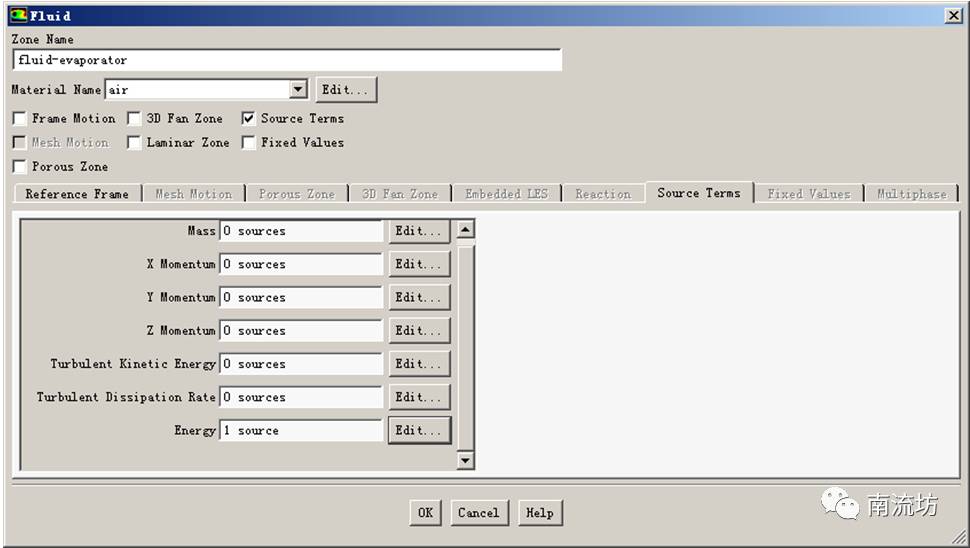This screenshot has width=970, height=548.
Task: Click the Turbulent Kinetic Energy sources field
Action: 301,364
